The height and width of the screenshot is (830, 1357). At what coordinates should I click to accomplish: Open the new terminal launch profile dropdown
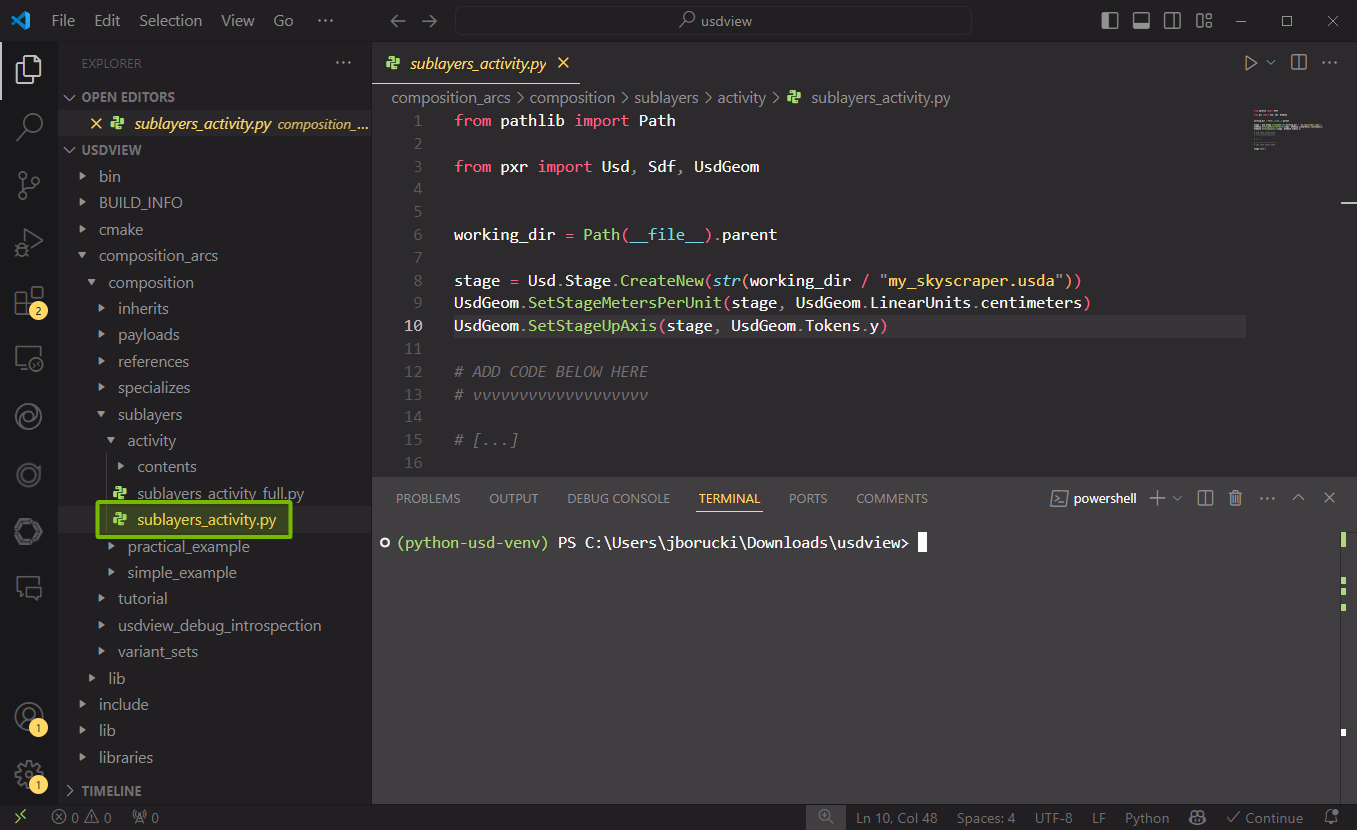1177,498
